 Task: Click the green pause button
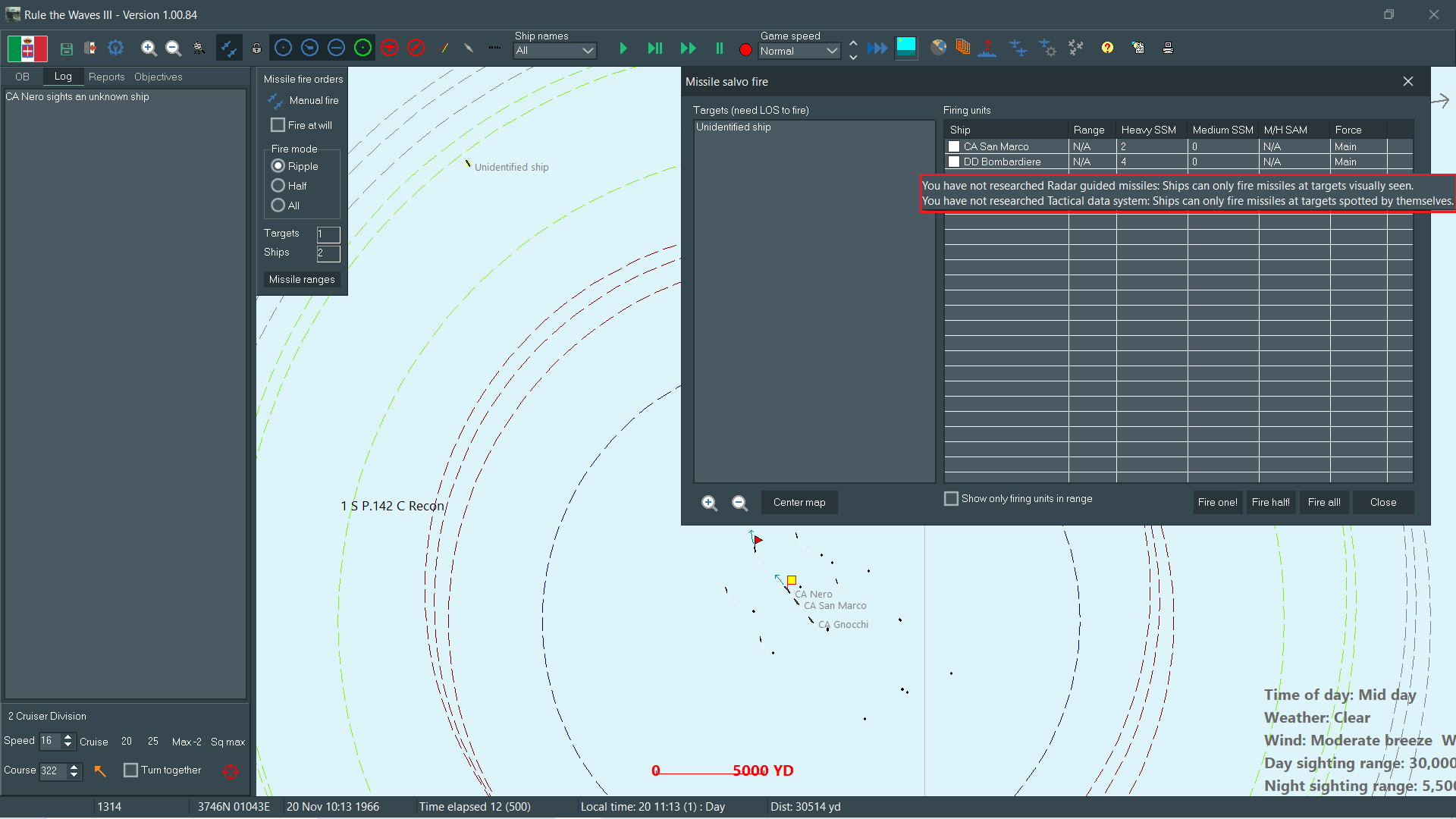pos(720,49)
